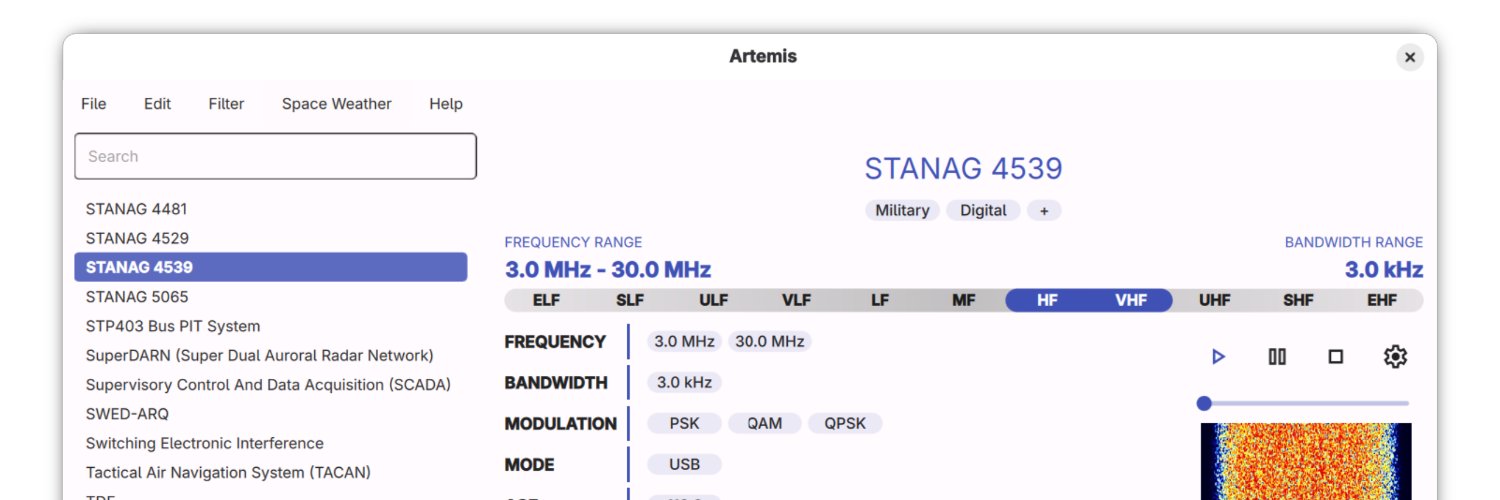Click the spectrogram waterfall thumbnail
This screenshot has height=500, width=1500.
(x=1306, y=461)
